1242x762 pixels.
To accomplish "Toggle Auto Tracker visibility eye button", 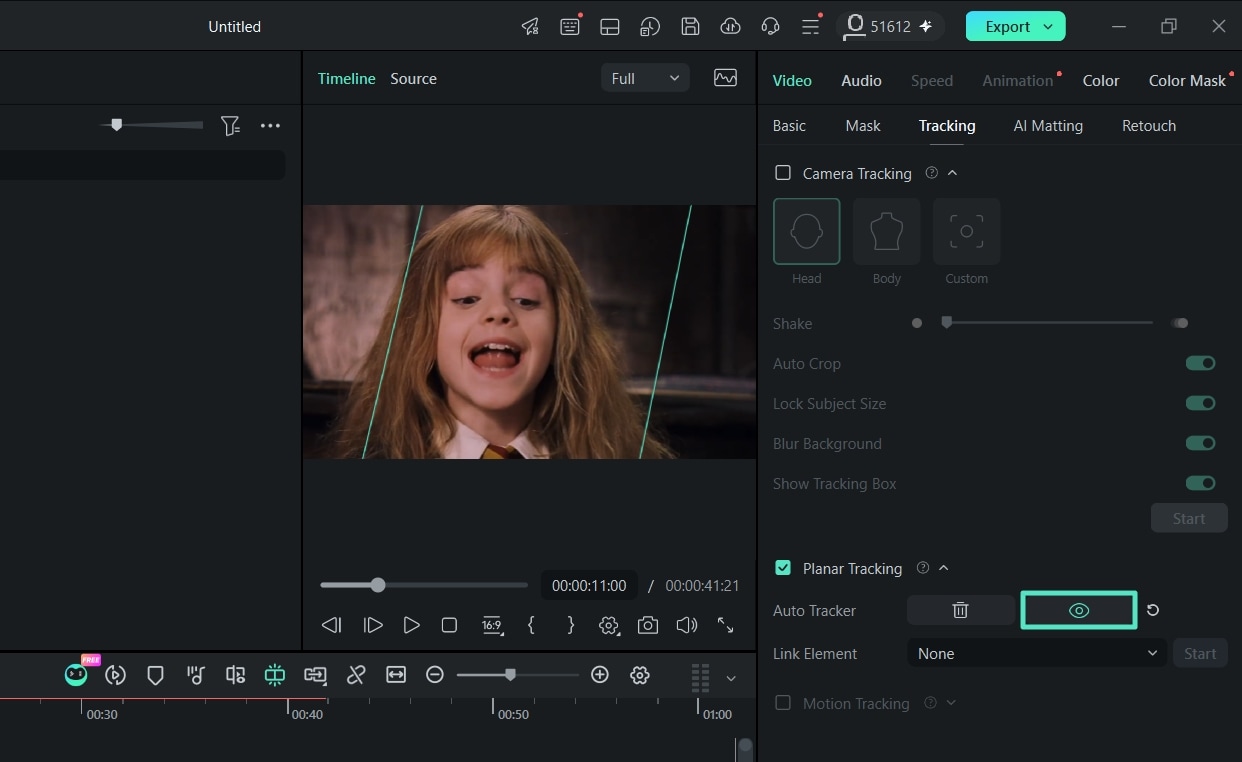I will (1079, 610).
